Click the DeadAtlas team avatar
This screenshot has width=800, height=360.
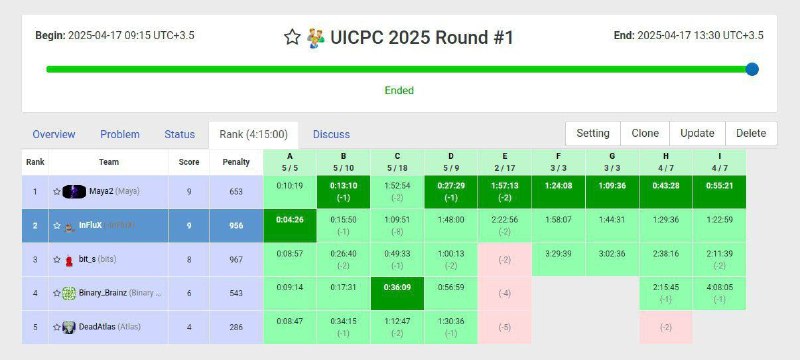pyautogui.click(x=69, y=327)
